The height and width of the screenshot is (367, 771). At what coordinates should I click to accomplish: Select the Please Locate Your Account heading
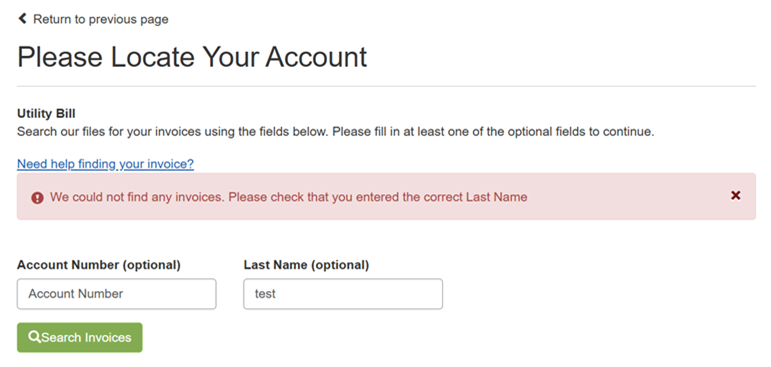pyautogui.click(x=192, y=57)
